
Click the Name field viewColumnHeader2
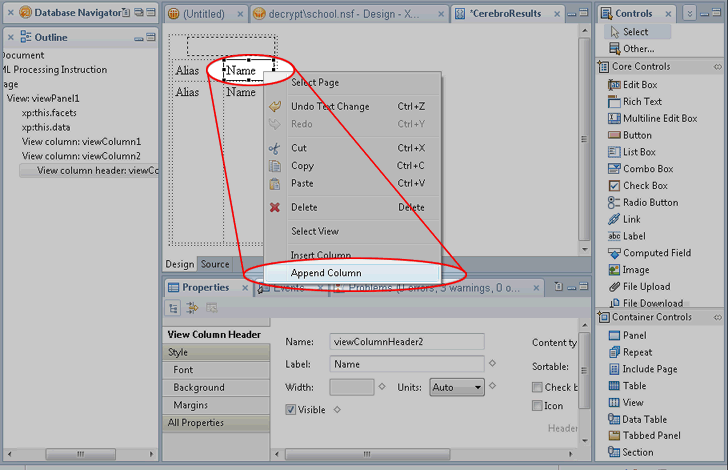tap(407, 342)
